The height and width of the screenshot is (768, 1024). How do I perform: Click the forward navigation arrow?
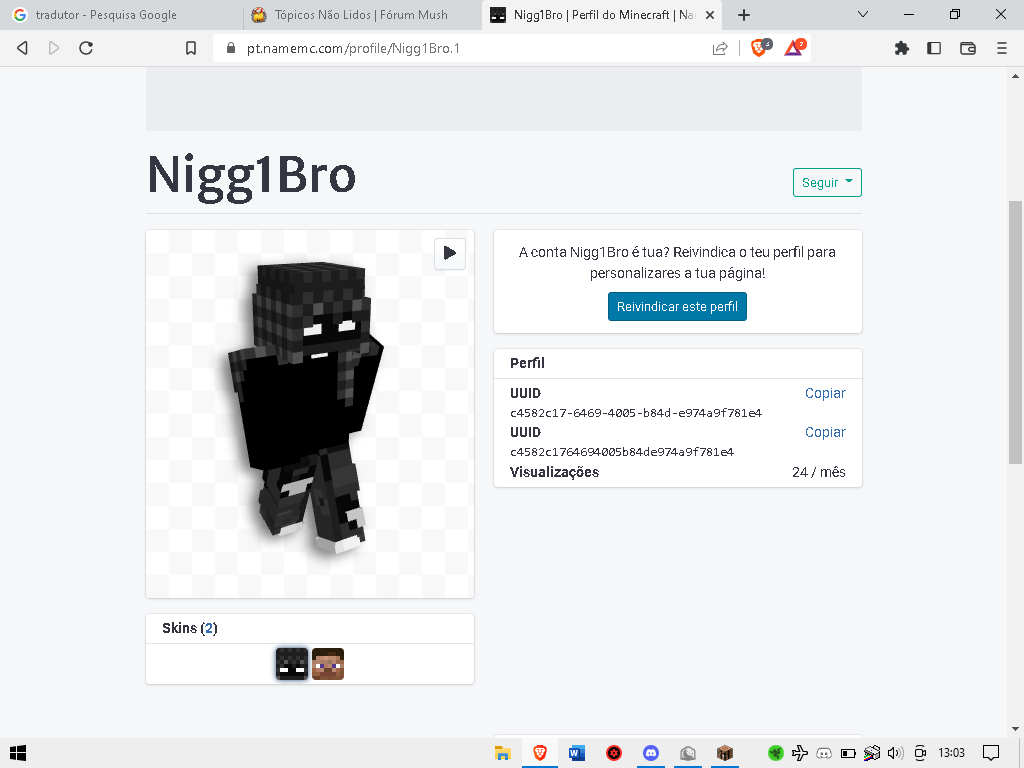point(54,48)
